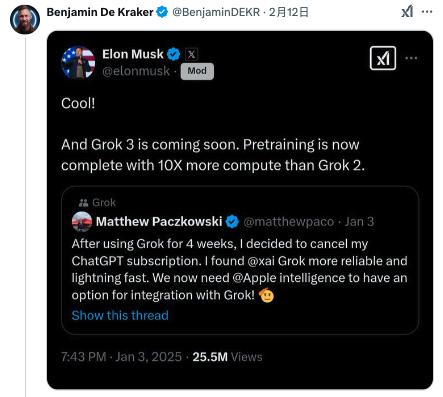Viewport: 443px width, 397px height.
Task: Click the Show this thread link
Action: [x=120, y=315]
